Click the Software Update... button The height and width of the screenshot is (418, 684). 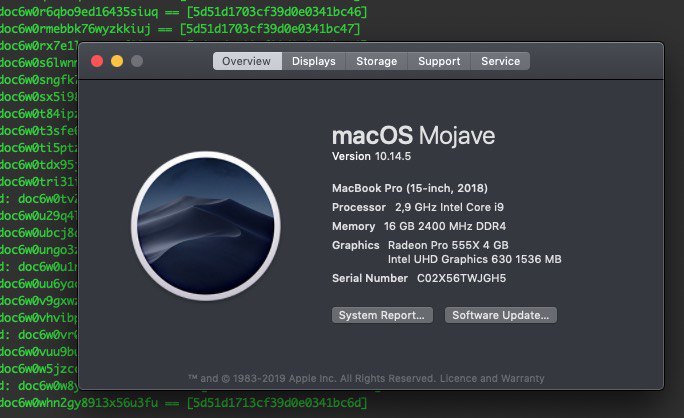[501, 315]
